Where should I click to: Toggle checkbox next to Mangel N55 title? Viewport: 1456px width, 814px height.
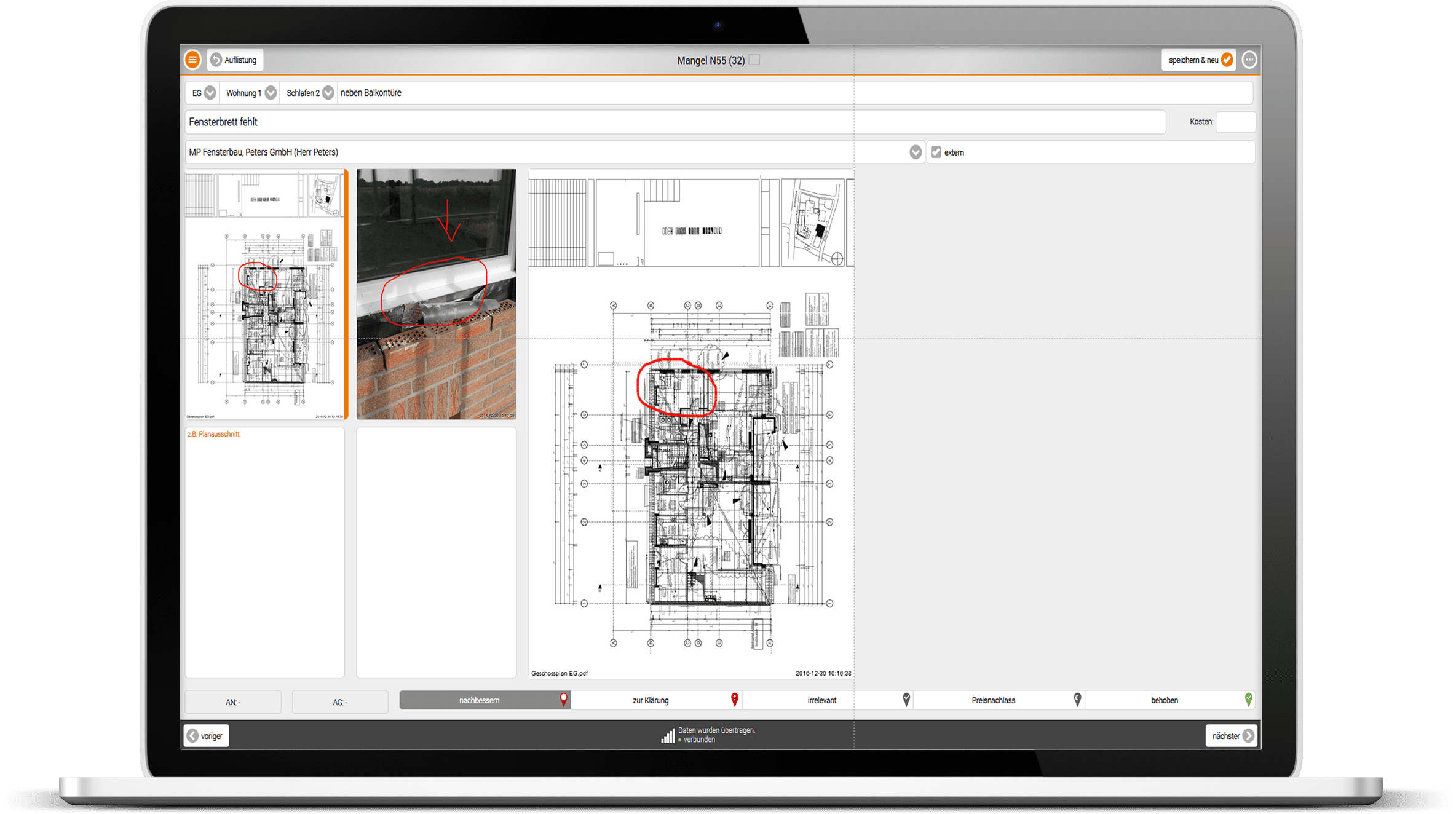754,60
